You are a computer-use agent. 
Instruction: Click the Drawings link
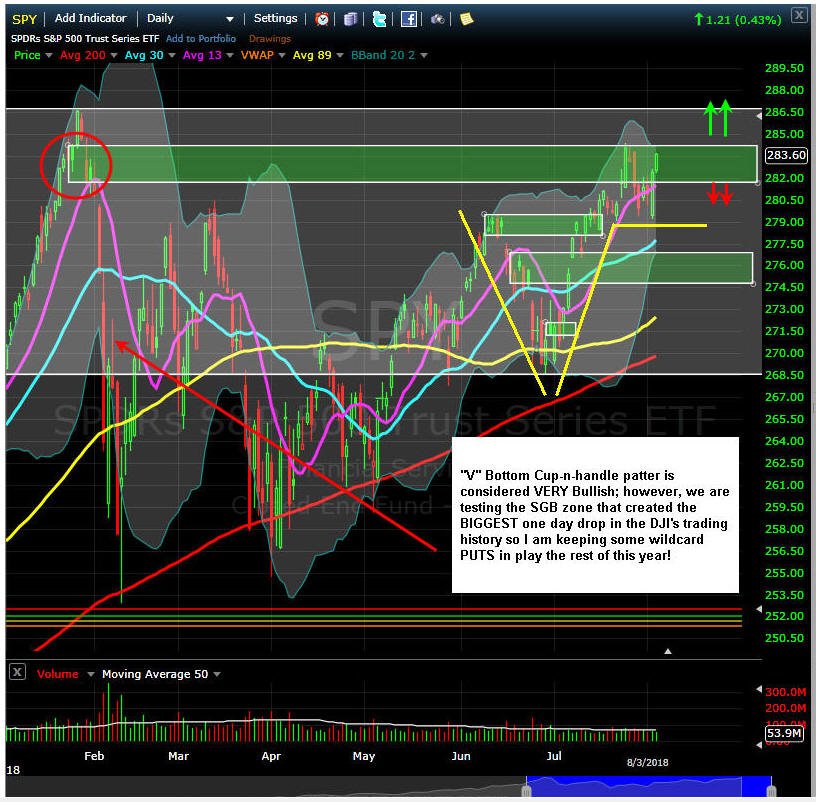[270, 39]
